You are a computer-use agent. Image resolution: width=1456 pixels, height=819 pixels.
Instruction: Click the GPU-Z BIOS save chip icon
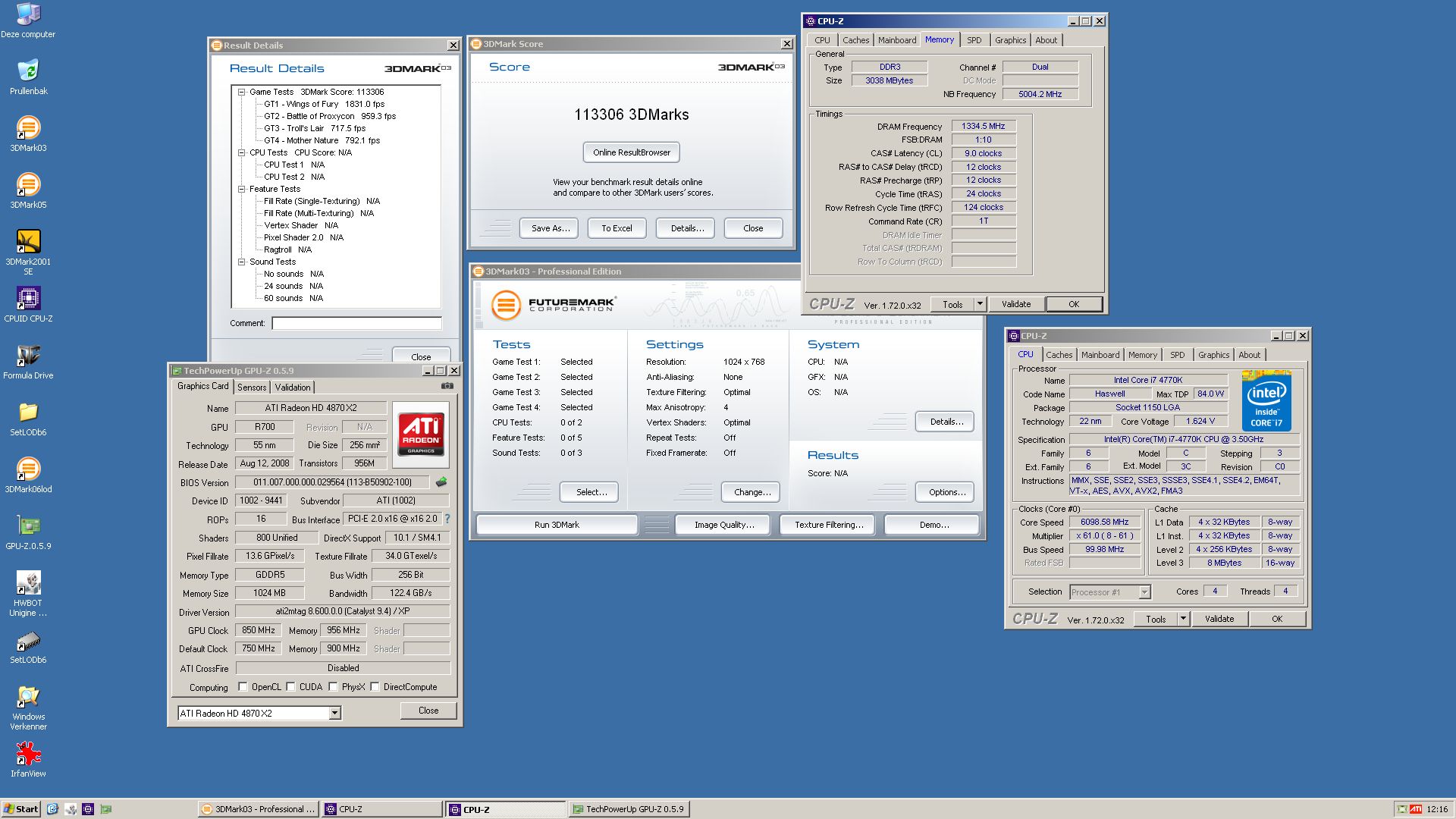coord(441,482)
